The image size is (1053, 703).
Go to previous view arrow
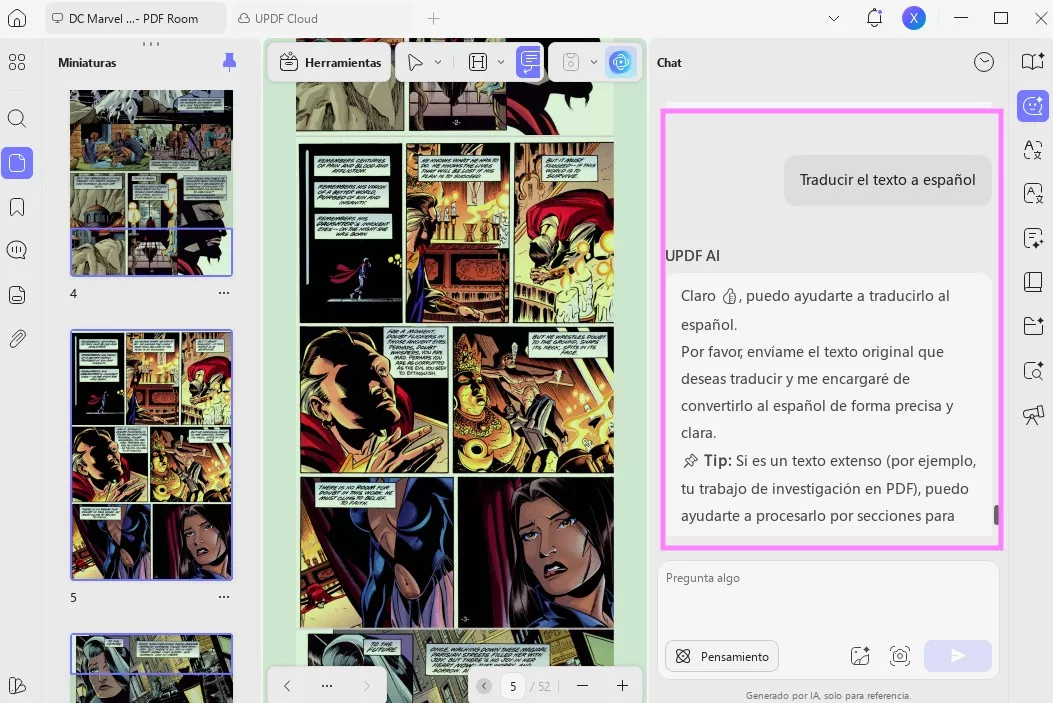[x=287, y=686]
